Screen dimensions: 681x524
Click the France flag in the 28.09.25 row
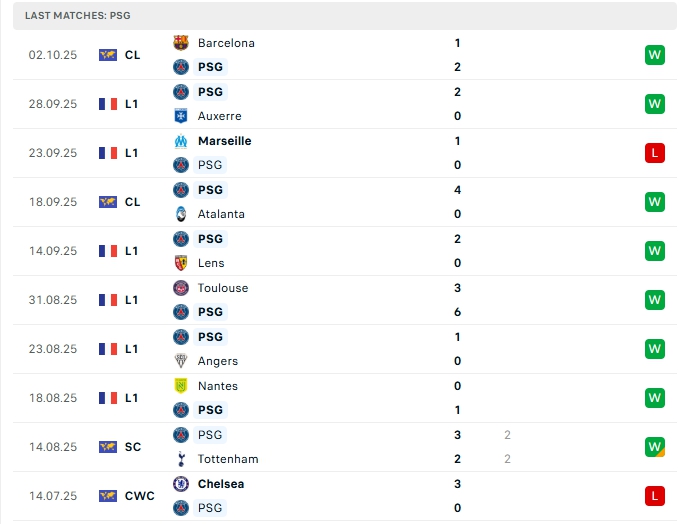pos(108,104)
